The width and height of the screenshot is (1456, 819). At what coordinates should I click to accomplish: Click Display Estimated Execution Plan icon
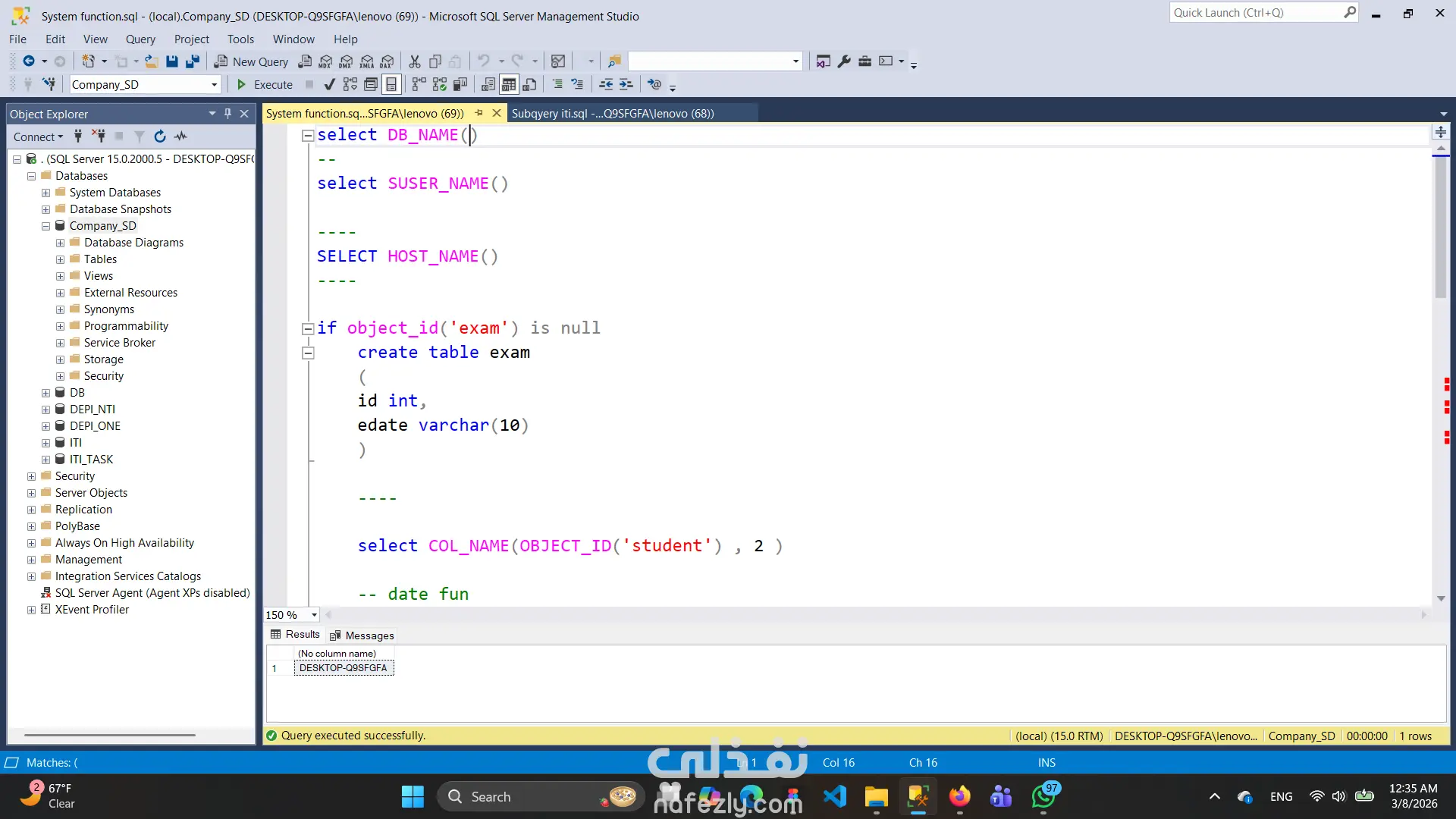(350, 84)
